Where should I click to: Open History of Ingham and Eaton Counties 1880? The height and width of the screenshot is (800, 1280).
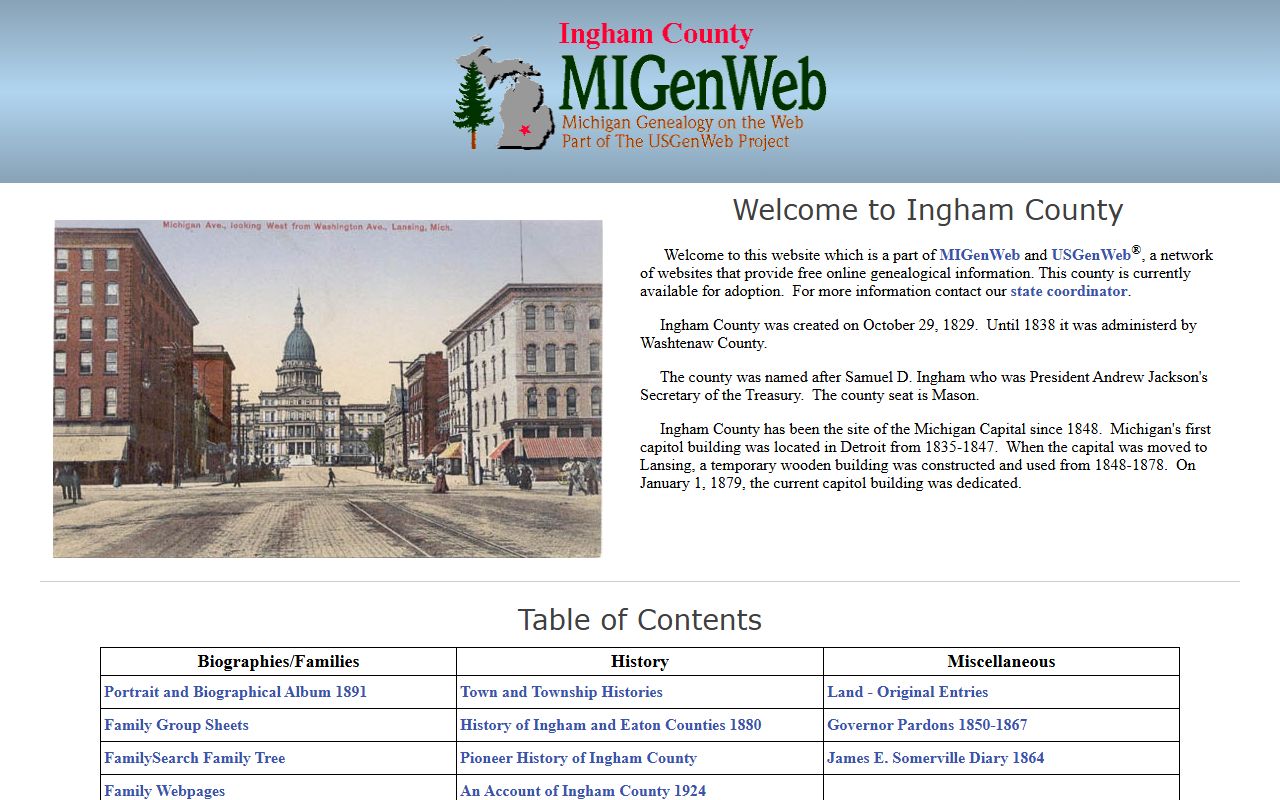coord(610,725)
